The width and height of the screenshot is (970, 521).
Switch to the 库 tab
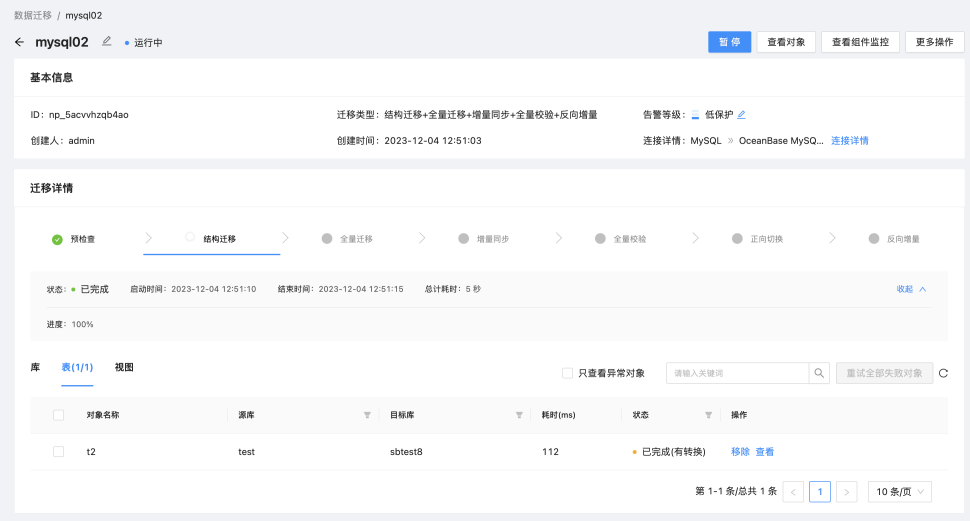point(35,368)
